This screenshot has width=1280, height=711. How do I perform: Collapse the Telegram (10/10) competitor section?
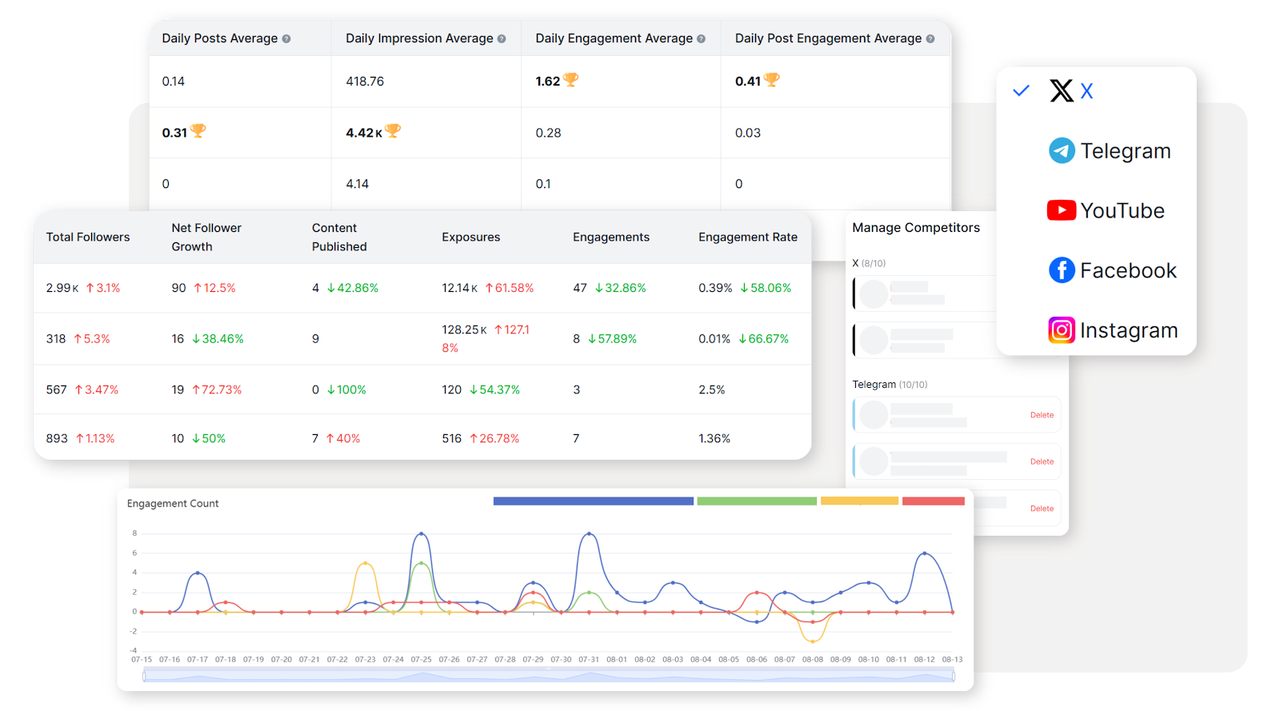[x=885, y=383]
